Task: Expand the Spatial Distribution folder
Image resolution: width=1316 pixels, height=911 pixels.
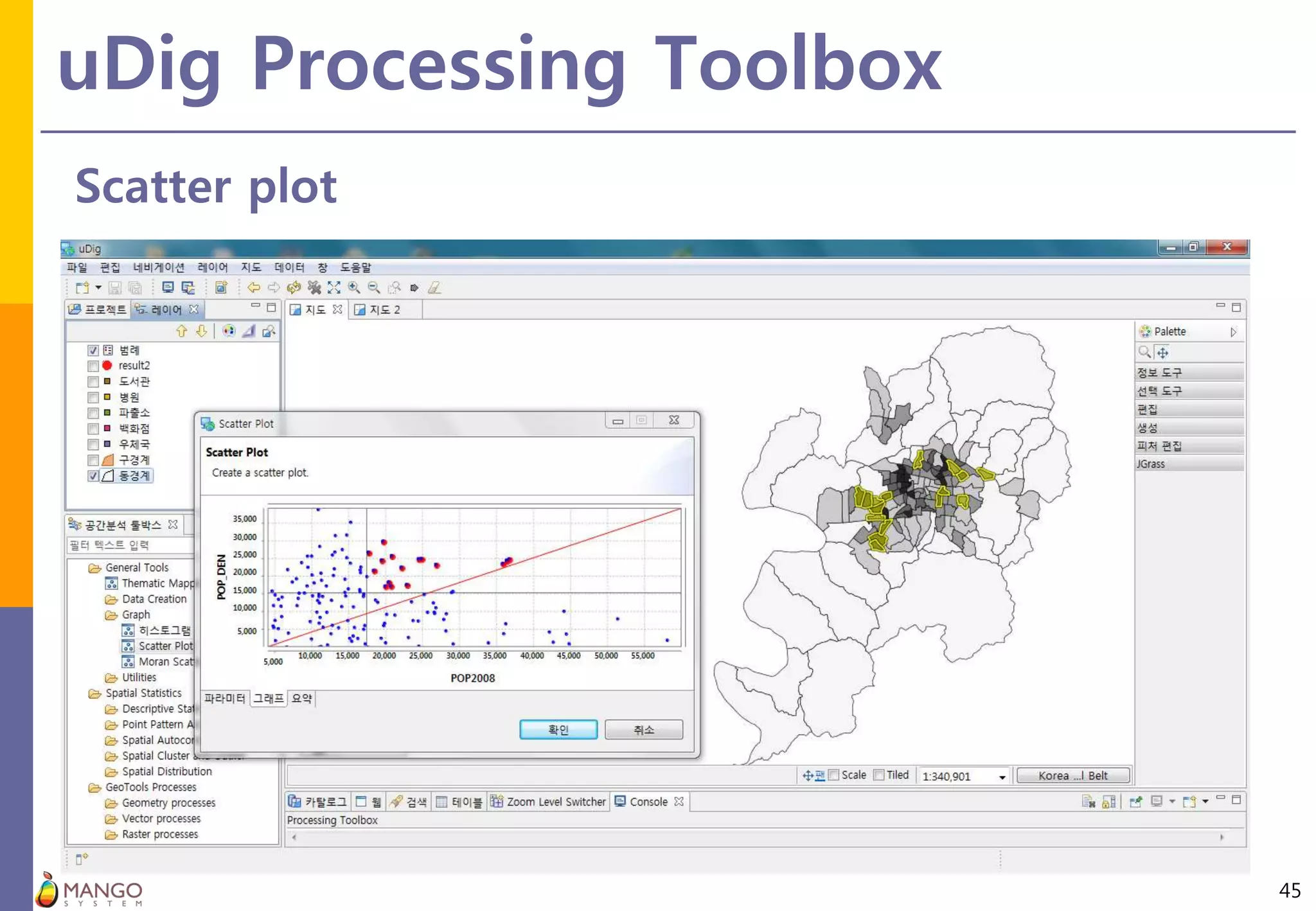Action: pyautogui.click(x=111, y=772)
